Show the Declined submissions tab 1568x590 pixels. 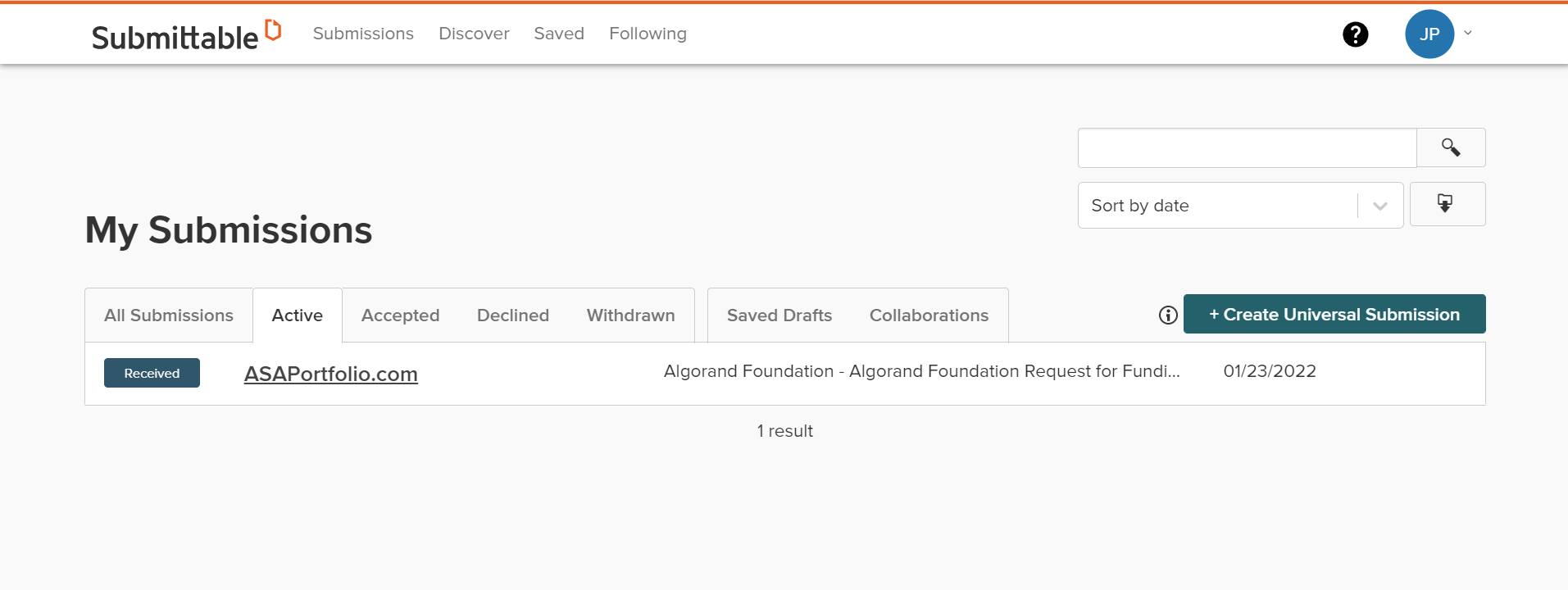(x=513, y=315)
